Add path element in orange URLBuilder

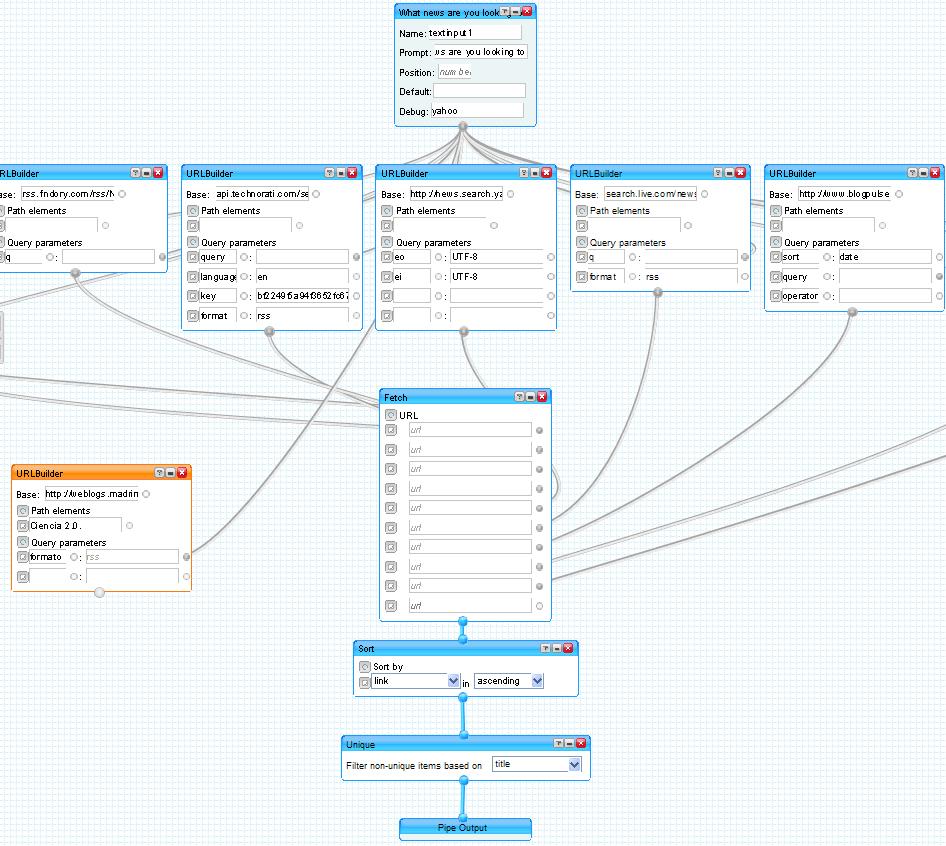[x=22, y=511]
